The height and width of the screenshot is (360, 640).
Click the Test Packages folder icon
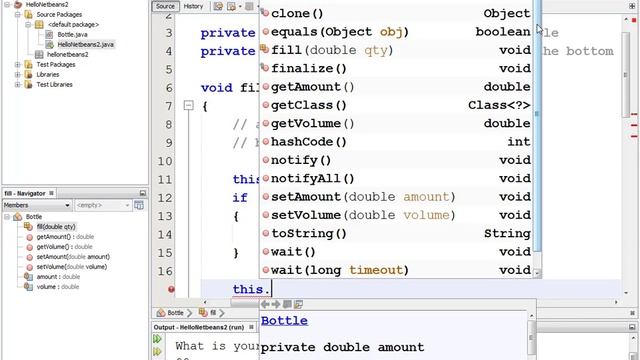tap(28, 64)
